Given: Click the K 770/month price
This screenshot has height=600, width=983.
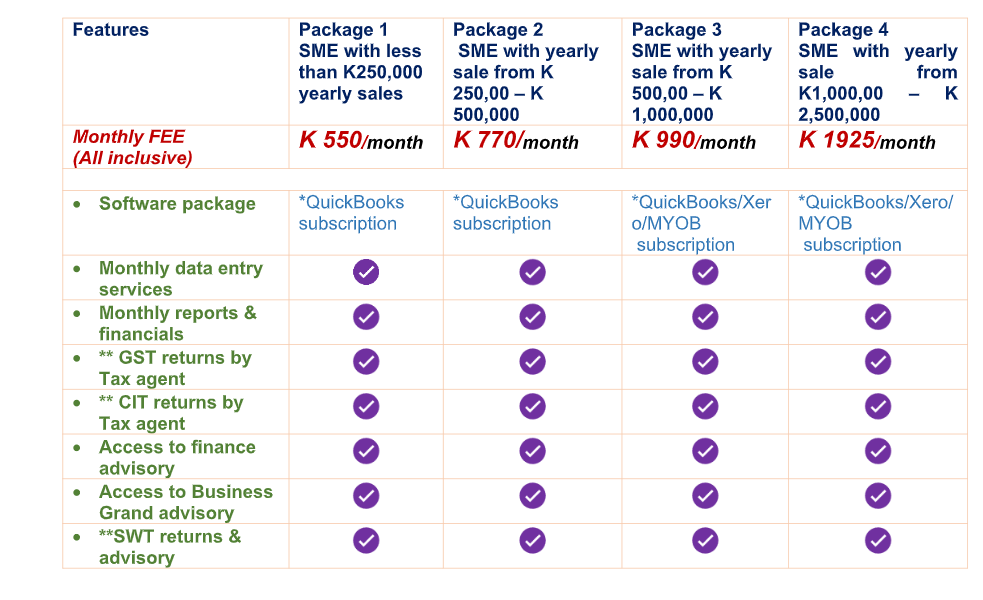Looking at the screenshot, I should click(515, 140).
